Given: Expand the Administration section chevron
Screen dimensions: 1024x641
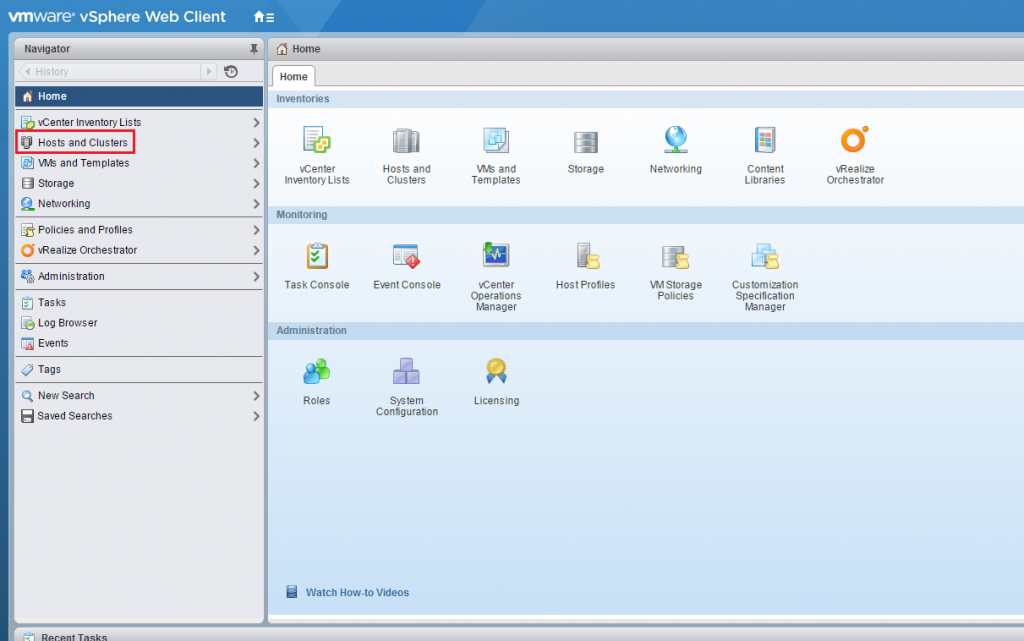Looking at the screenshot, I should tap(257, 275).
